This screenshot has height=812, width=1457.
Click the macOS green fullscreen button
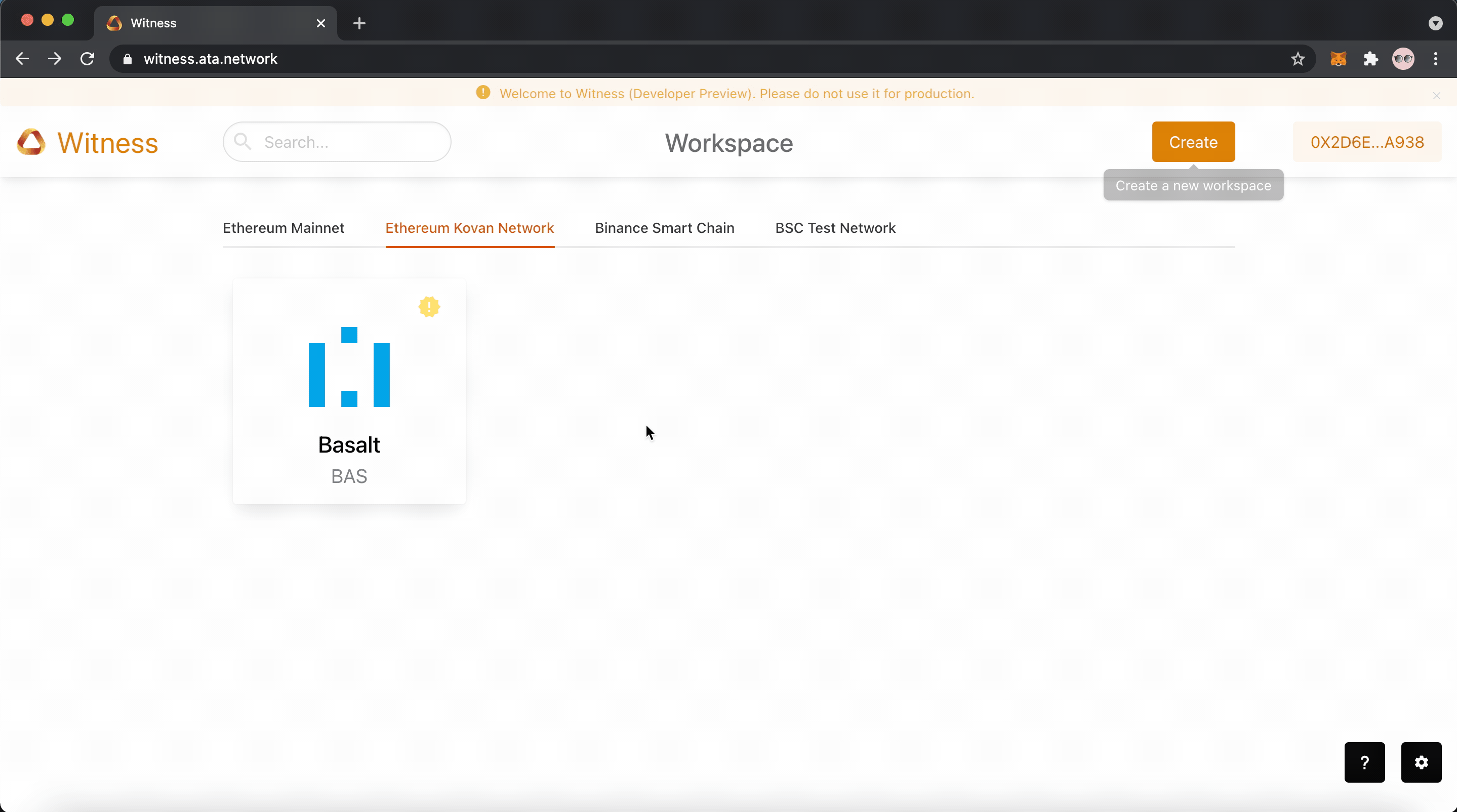pyautogui.click(x=68, y=20)
